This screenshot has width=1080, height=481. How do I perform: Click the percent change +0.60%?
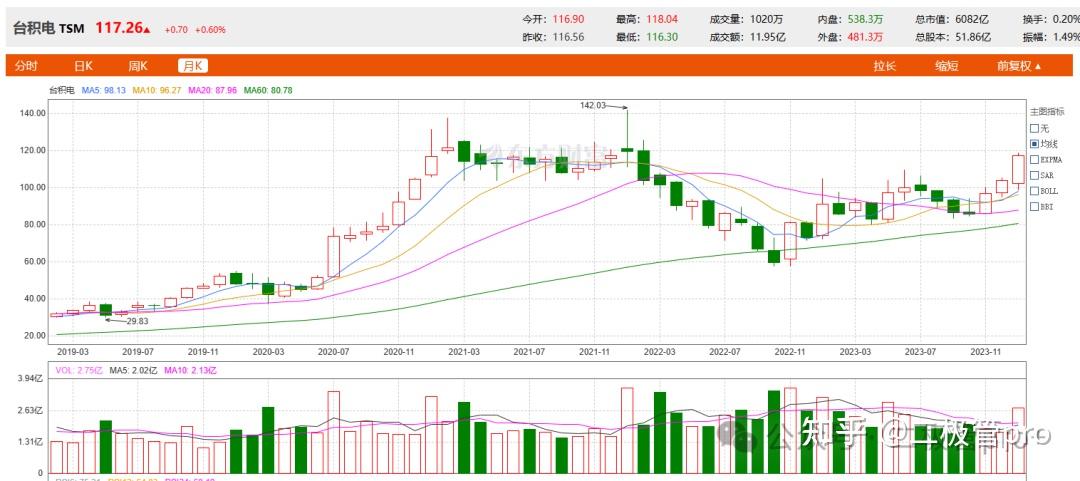click(210, 30)
